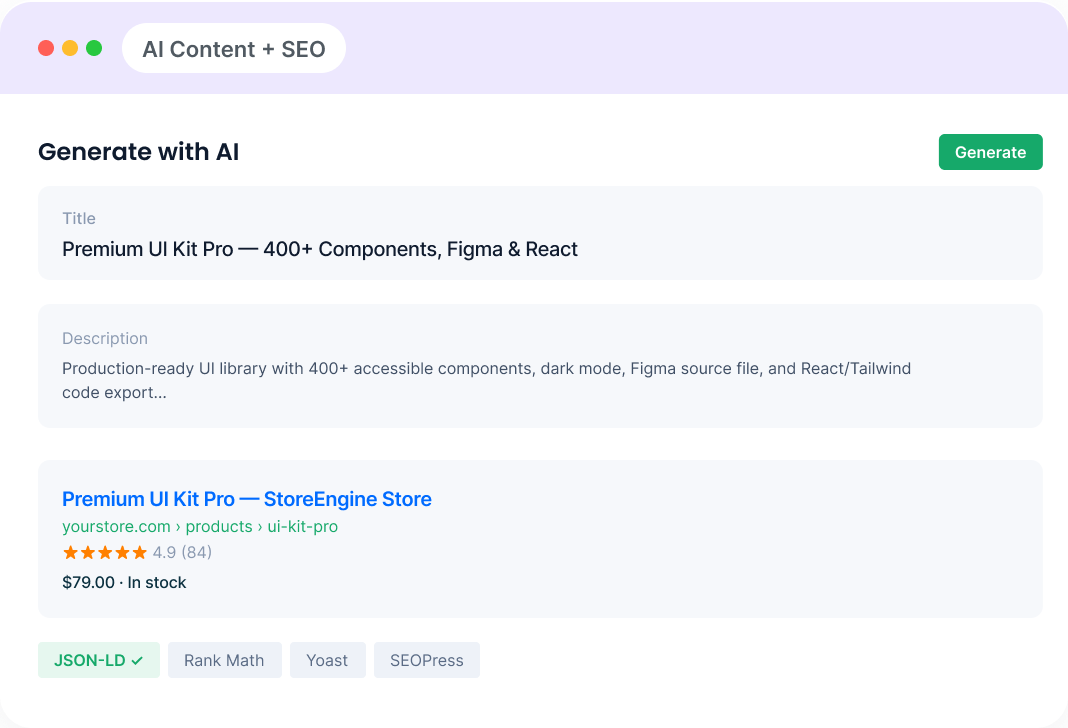Click the five-star rating icons
The image size is (1068, 728).
tap(105, 552)
